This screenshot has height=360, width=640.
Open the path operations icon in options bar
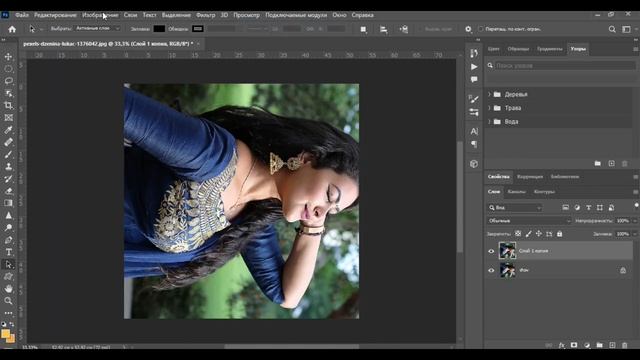(363, 29)
